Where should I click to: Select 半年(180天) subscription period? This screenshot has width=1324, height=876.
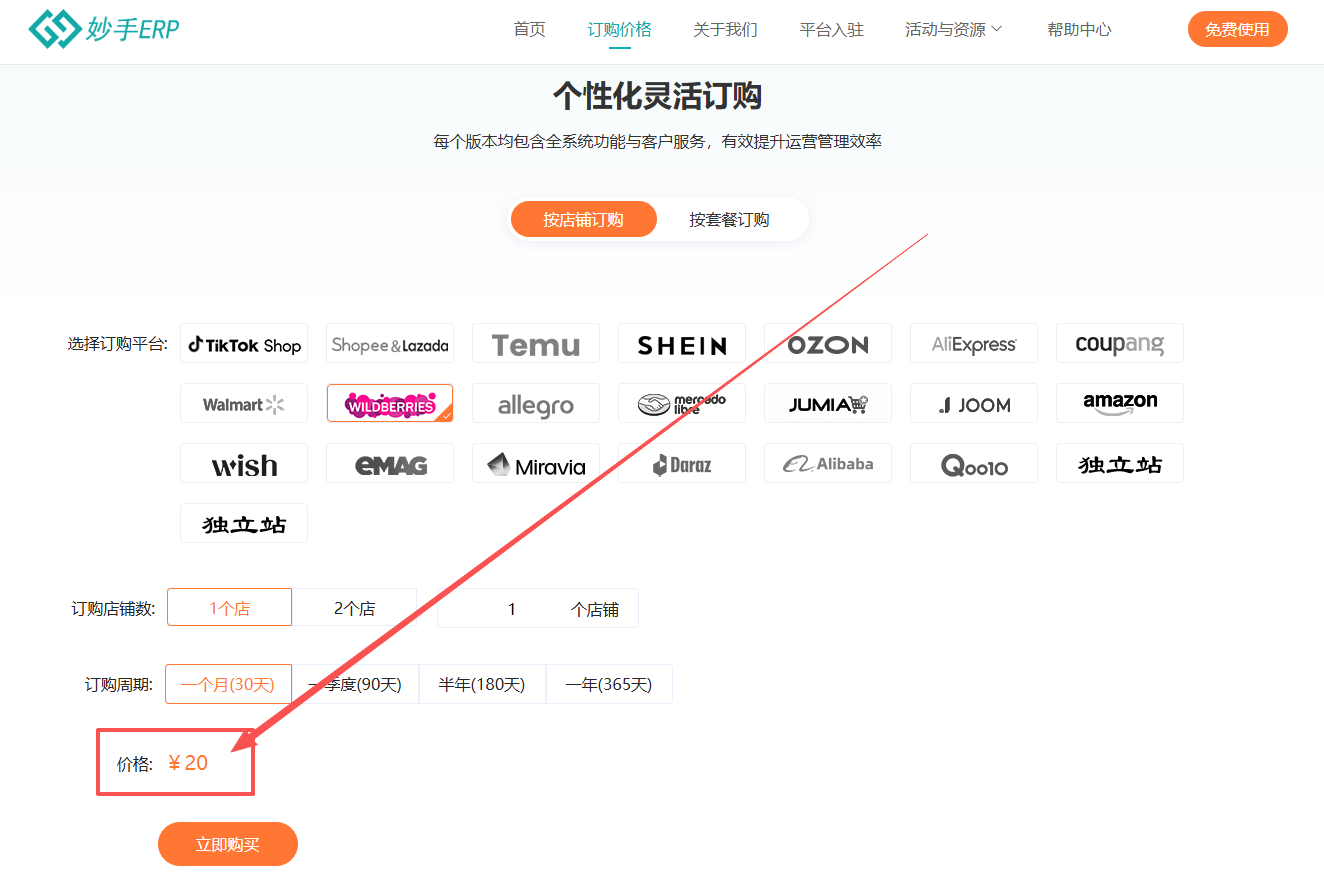coord(482,685)
